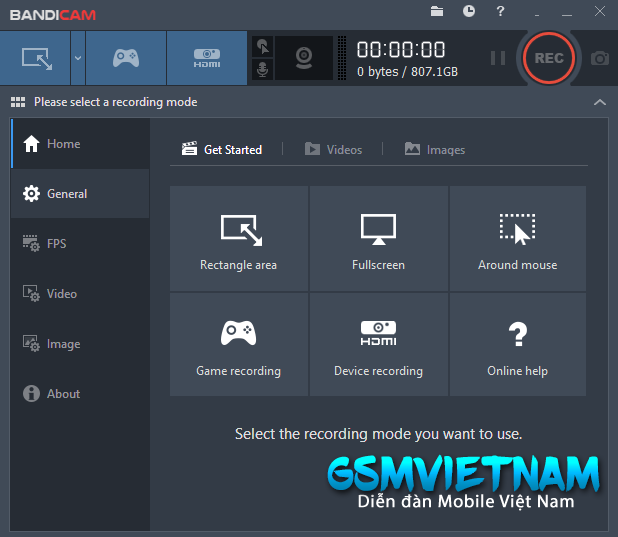Click the '0 bytes / 807.1GB' storage text
This screenshot has width=618, height=537.
tap(407, 71)
